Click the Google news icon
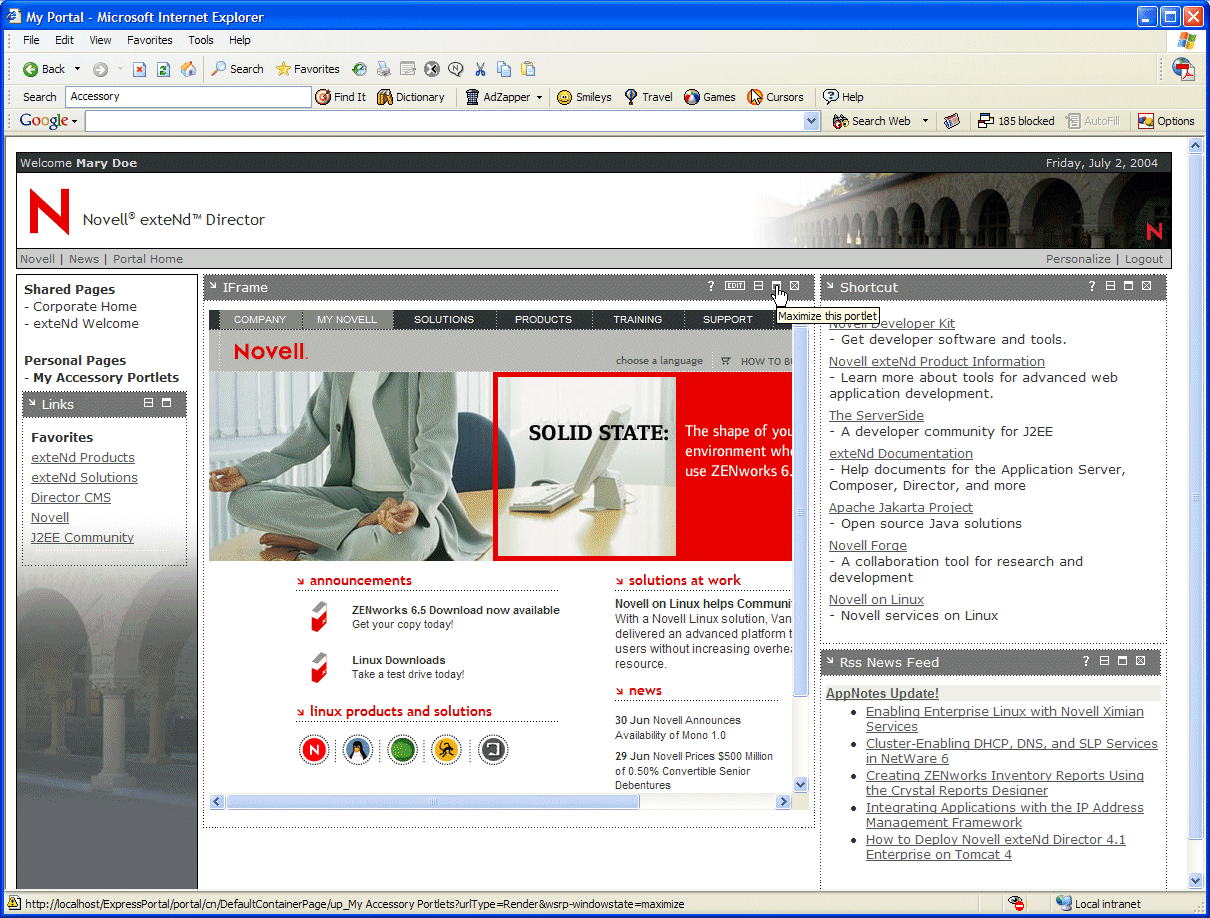1210x918 pixels. point(952,121)
